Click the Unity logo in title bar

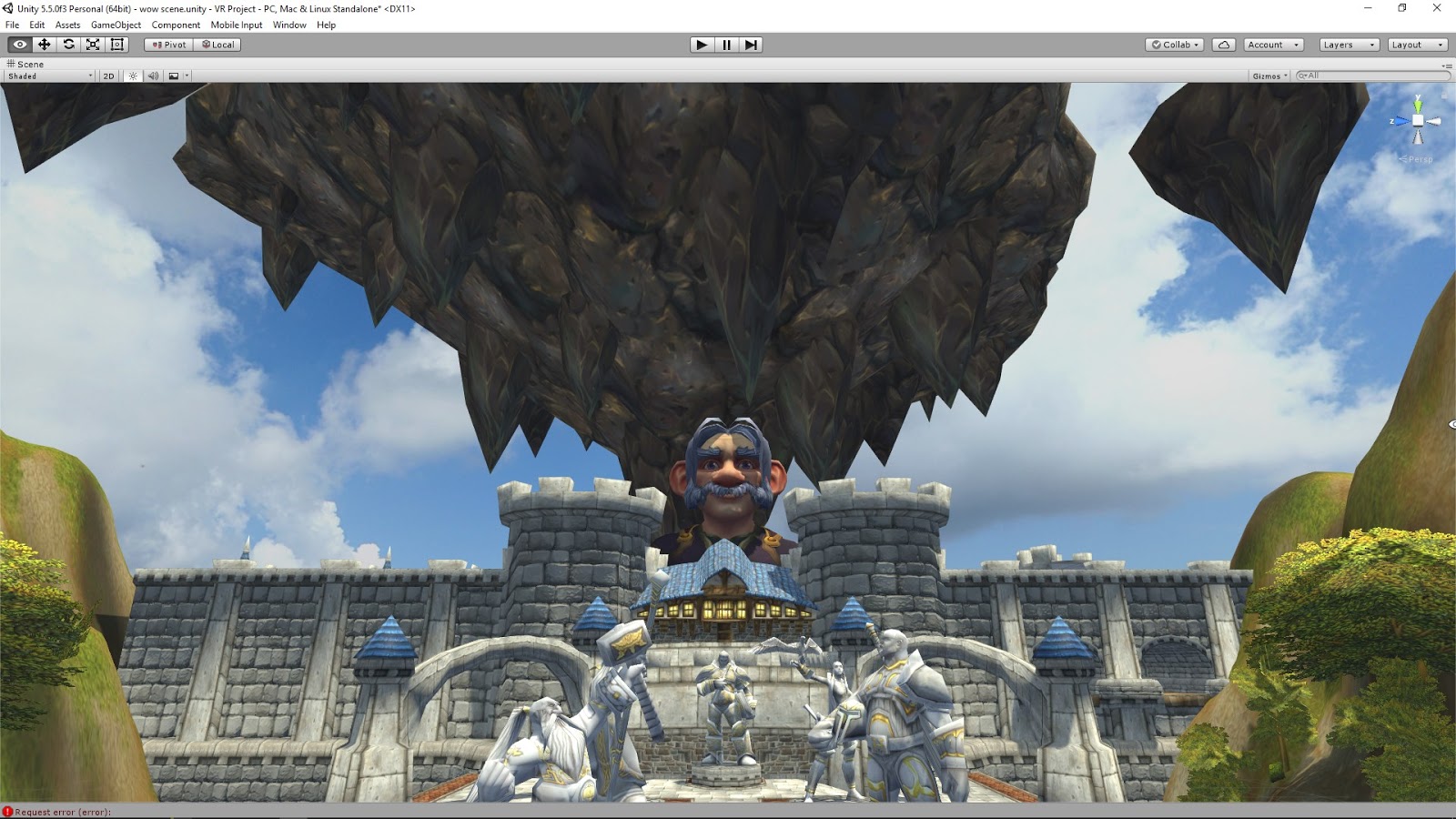pyautogui.click(x=7, y=8)
